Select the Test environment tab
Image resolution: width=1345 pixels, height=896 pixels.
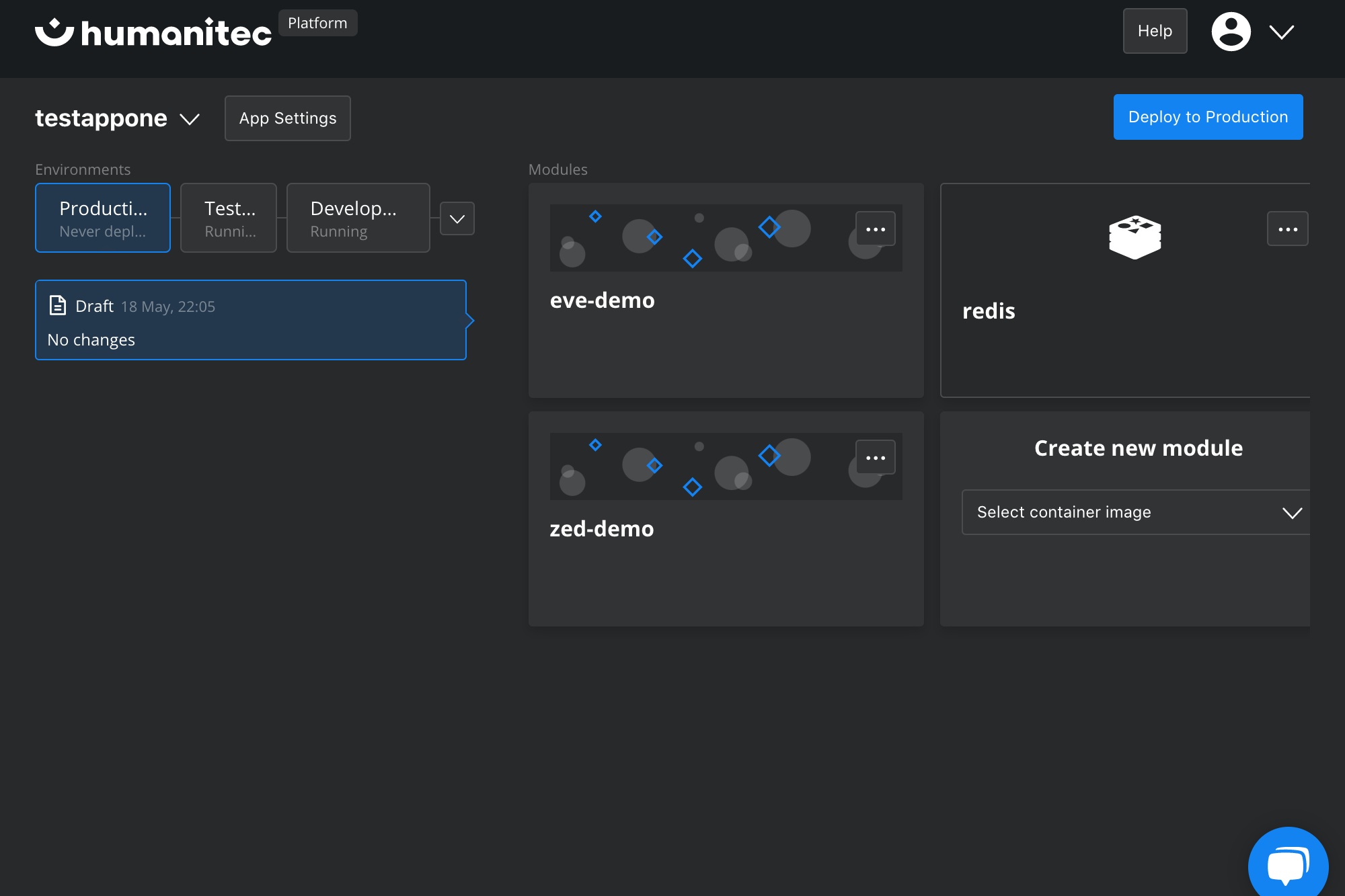229,218
